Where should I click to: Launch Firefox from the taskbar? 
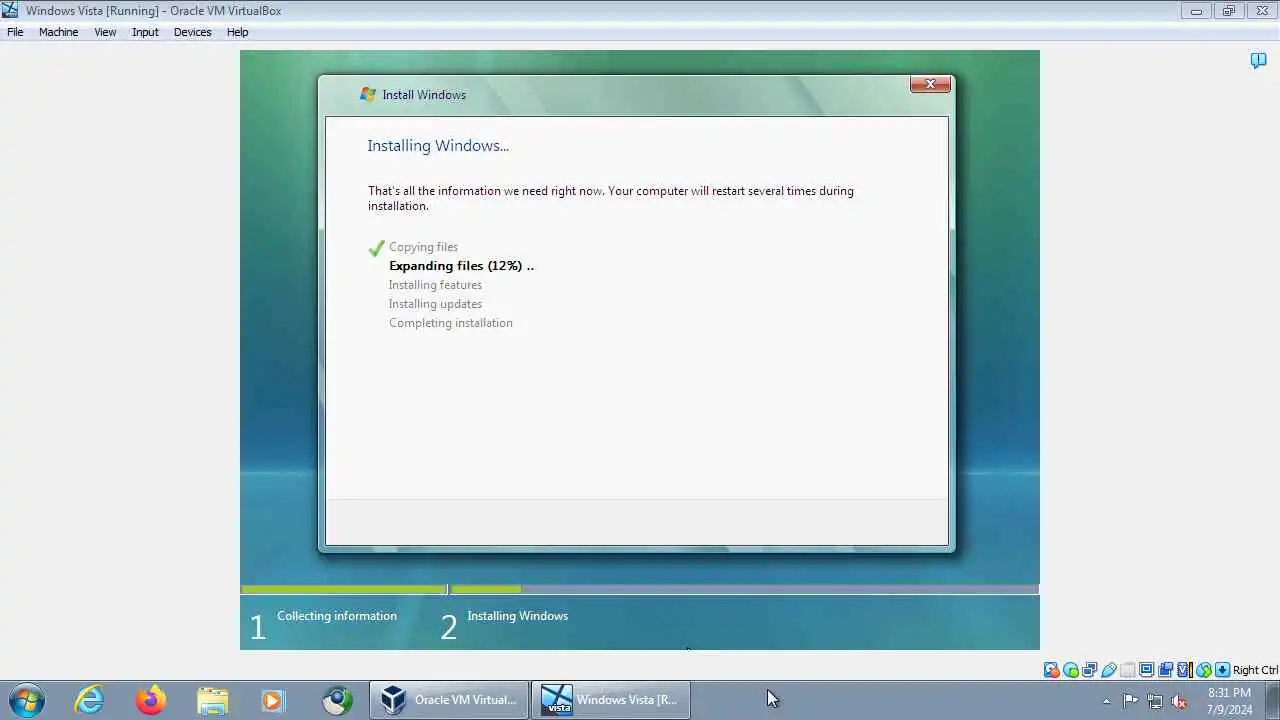point(151,700)
